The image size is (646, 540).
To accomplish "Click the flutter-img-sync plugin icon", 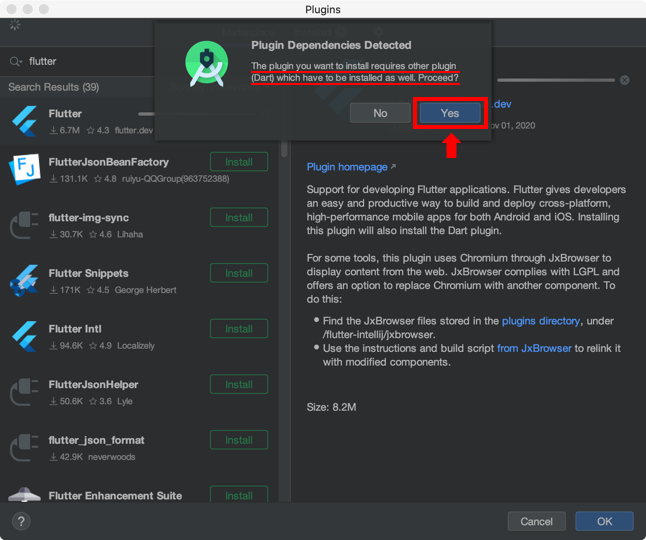I will [25, 225].
